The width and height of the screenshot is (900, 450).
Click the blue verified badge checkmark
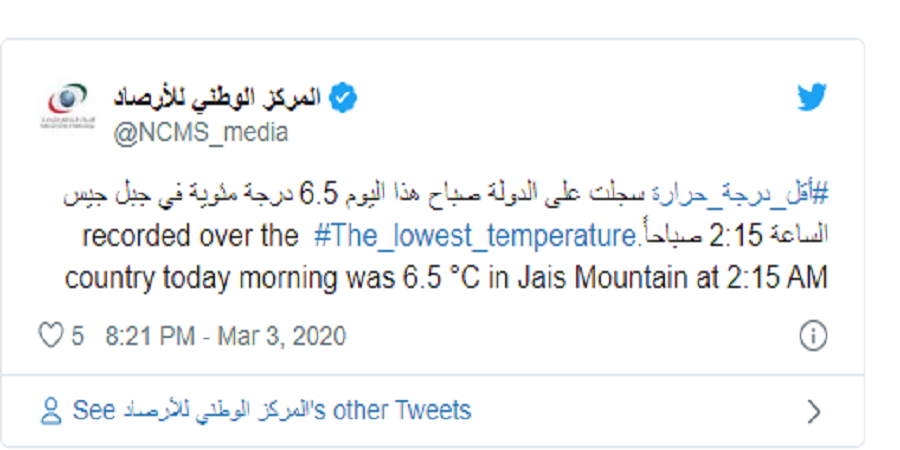tap(343, 98)
